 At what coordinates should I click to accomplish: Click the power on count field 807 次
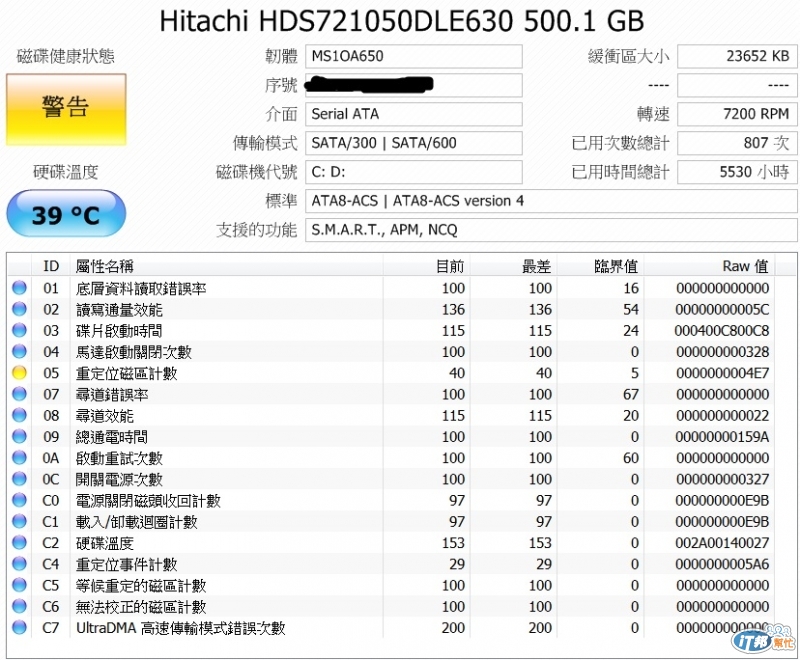(x=737, y=143)
